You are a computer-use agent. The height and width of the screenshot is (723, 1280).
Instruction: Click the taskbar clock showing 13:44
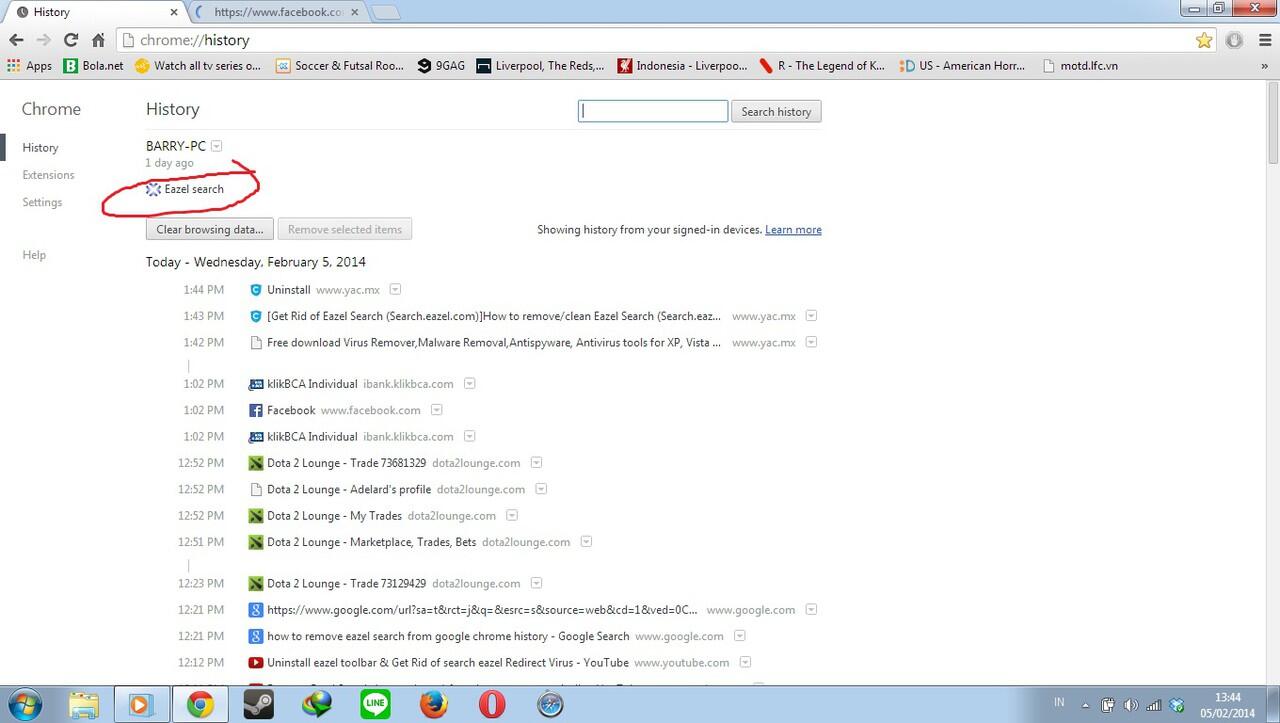(x=1227, y=705)
